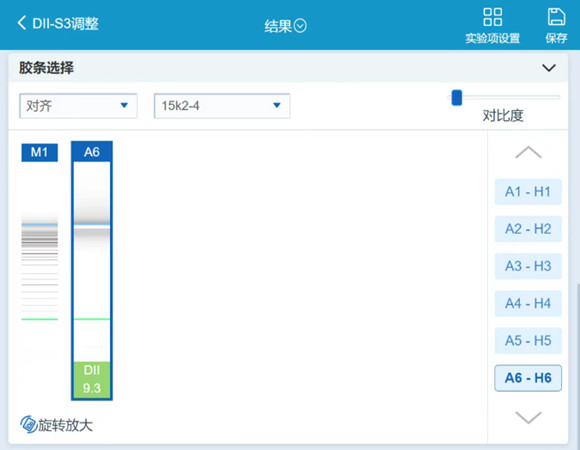Image resolution: width=580 pixels, height=450 pixels.
Task: Select the A3 - H3 lane group
Action: (528, 266)
